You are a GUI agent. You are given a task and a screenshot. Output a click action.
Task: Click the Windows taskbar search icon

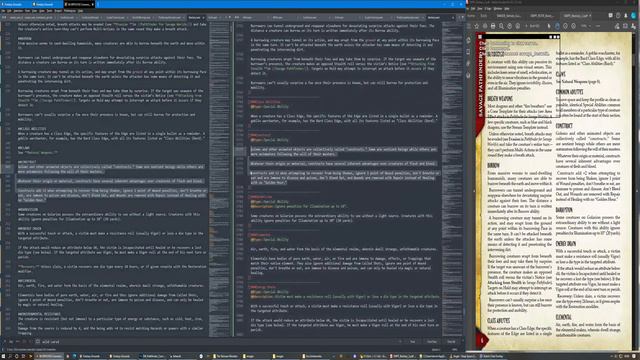click(10, 356)
